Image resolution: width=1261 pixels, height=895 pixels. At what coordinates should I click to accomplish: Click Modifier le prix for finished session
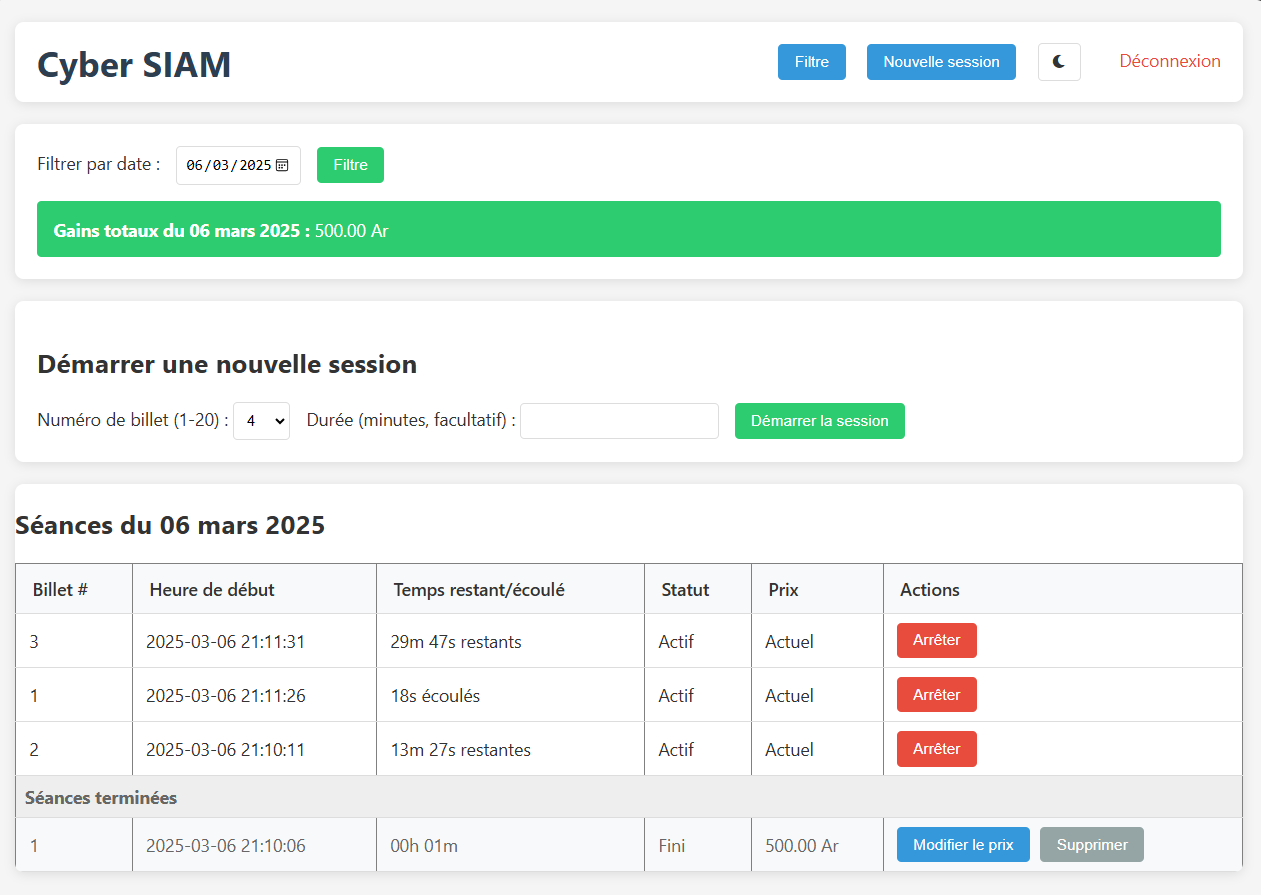point(962,845)
